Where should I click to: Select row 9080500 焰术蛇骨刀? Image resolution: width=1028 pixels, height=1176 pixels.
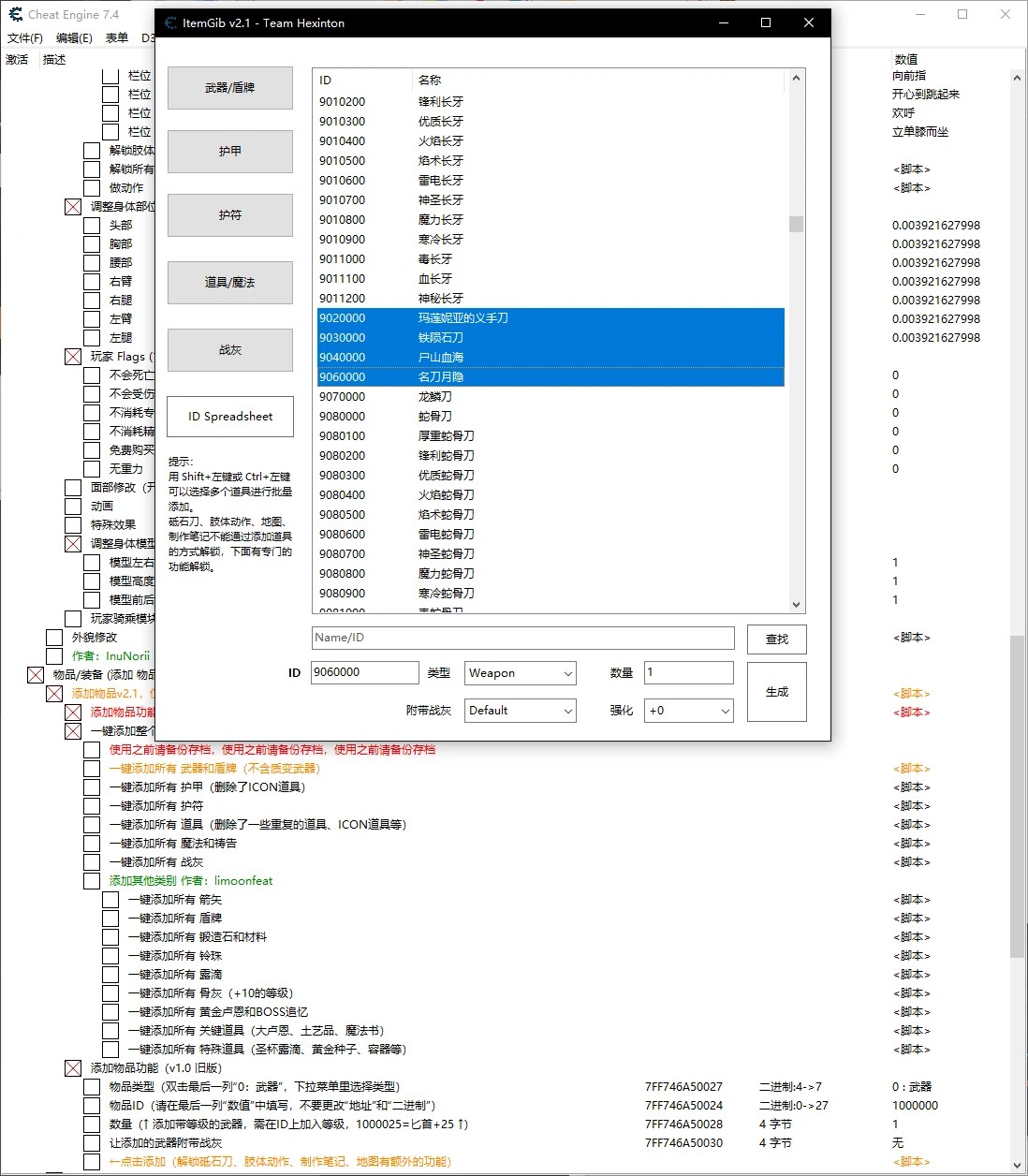coord(551,515)
